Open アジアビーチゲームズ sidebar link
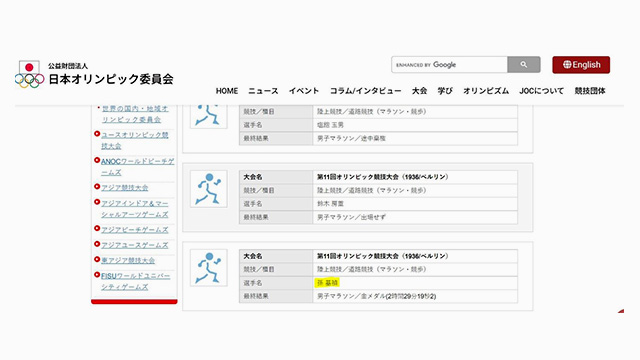This screenshot has width=640, height=360. (135, 230)
